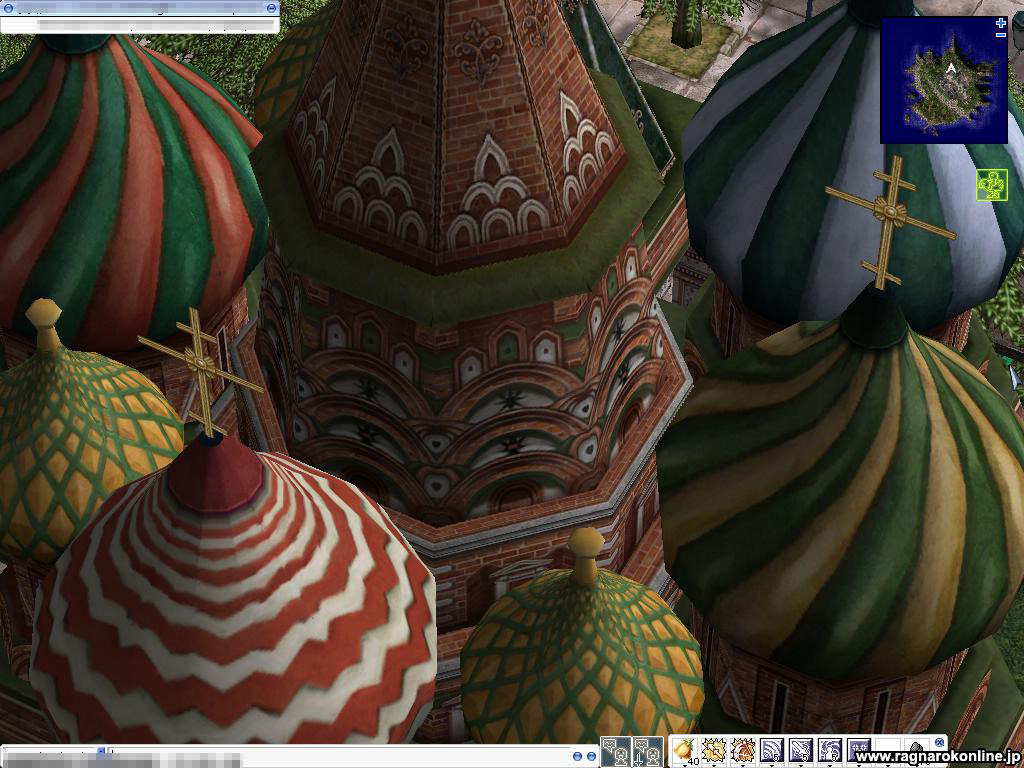Image resolution: width=1024 pixels, height=768 pixels.
Task: Click the island minimap in the corner
Action: click(x=944, y=80)
